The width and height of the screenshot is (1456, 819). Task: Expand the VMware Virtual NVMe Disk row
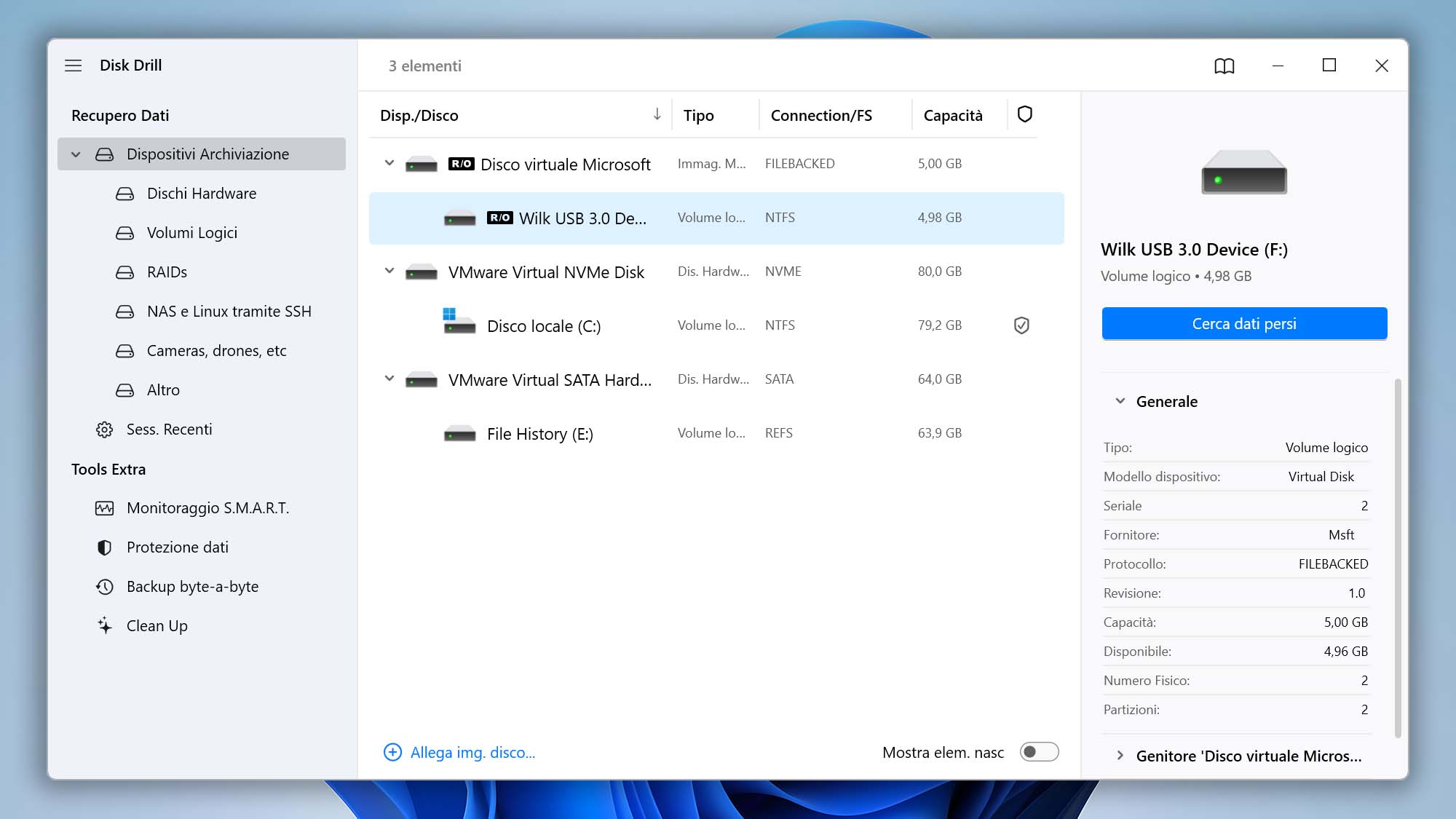tap(388, 271)
